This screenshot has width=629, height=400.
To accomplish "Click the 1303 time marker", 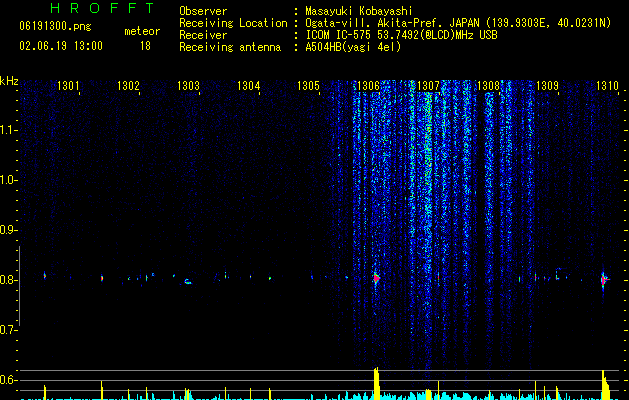I will [x=189, y=86].
